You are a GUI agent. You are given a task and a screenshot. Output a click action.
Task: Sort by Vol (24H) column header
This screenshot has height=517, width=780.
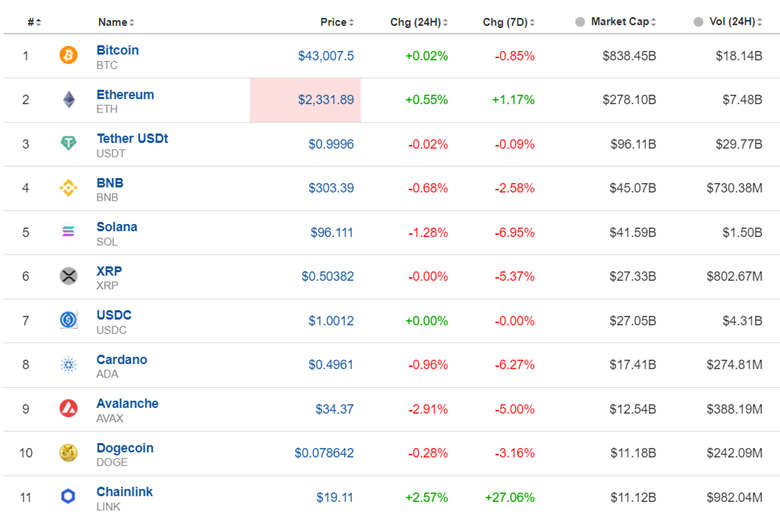point(735,21)
